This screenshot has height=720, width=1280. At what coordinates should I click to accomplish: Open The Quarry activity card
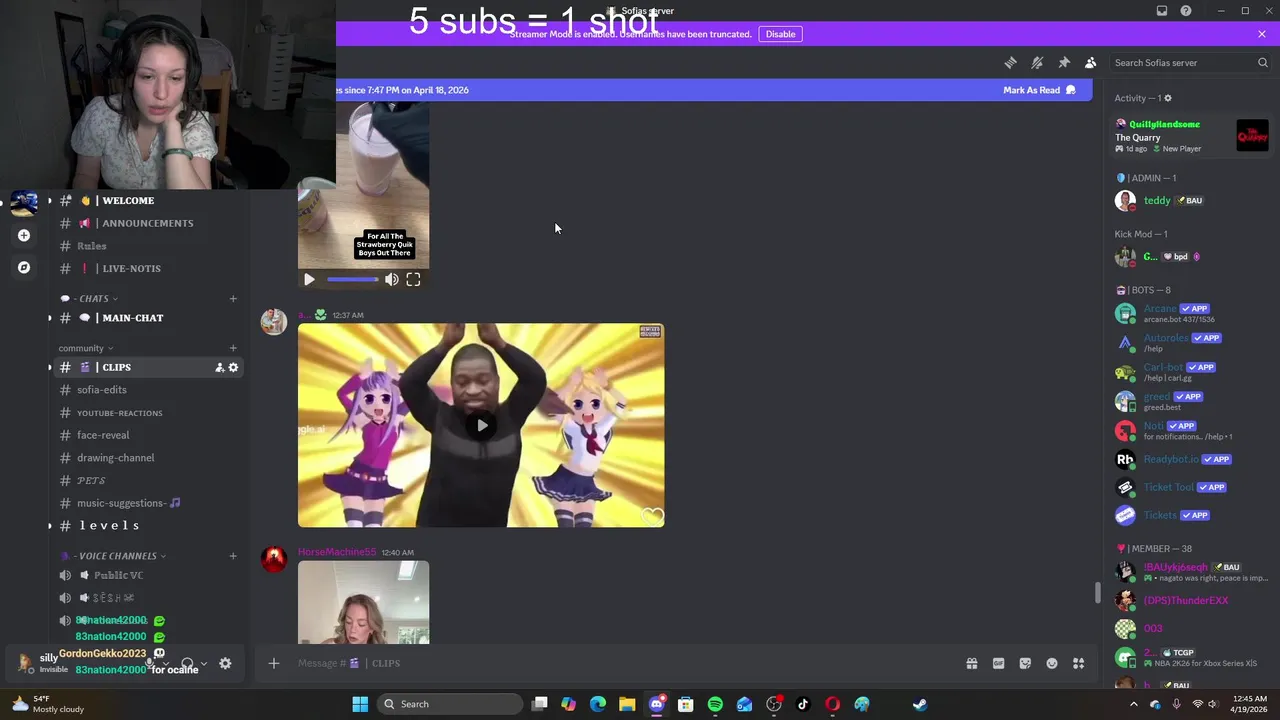point(1191,136)
